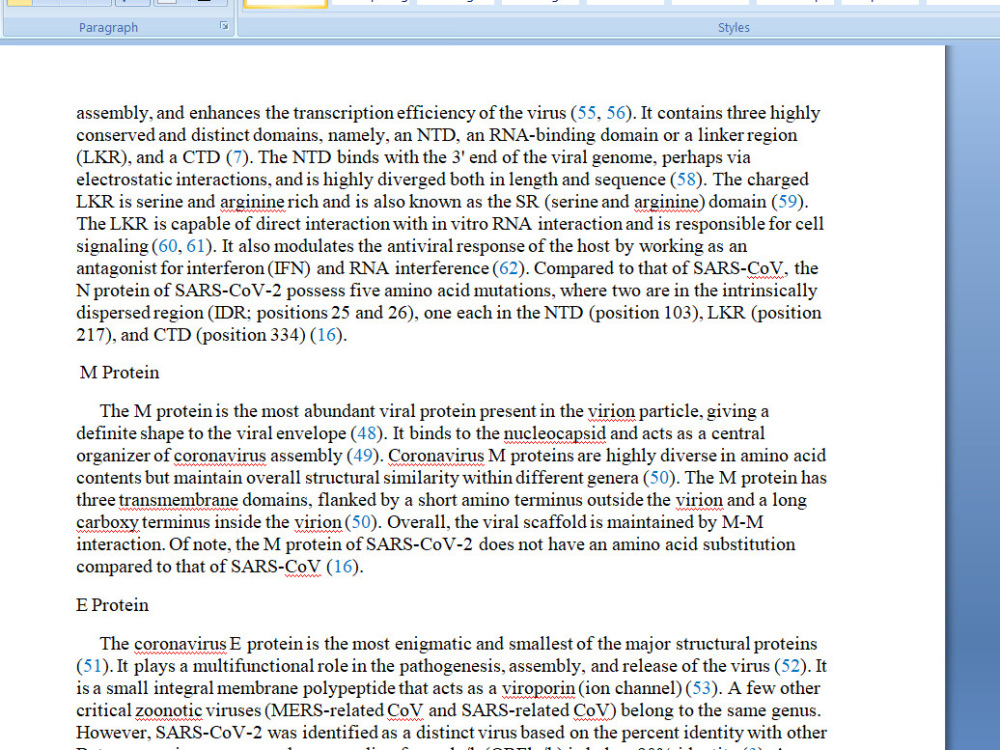1000x750 pixels.
Task: Click the Paragraph group label
Action: [x=108, y=27]
